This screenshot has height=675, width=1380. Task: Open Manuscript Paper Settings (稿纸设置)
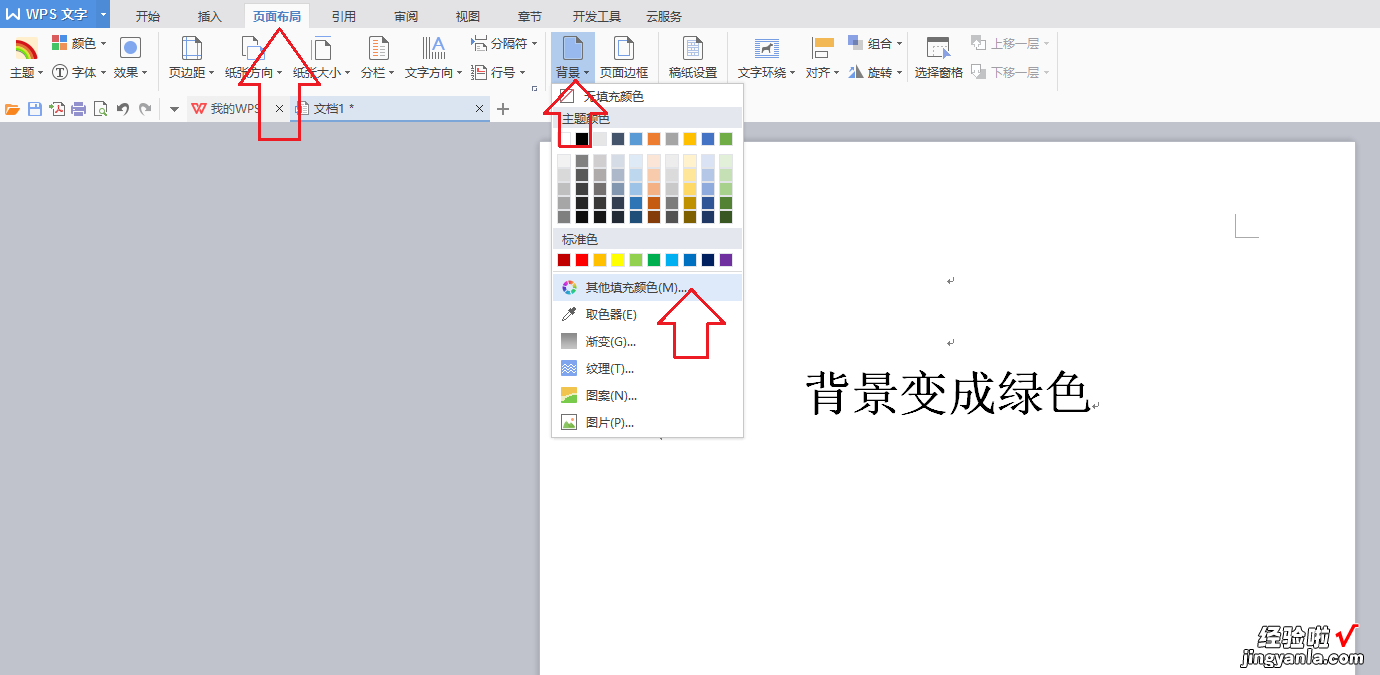pos(693,60)
